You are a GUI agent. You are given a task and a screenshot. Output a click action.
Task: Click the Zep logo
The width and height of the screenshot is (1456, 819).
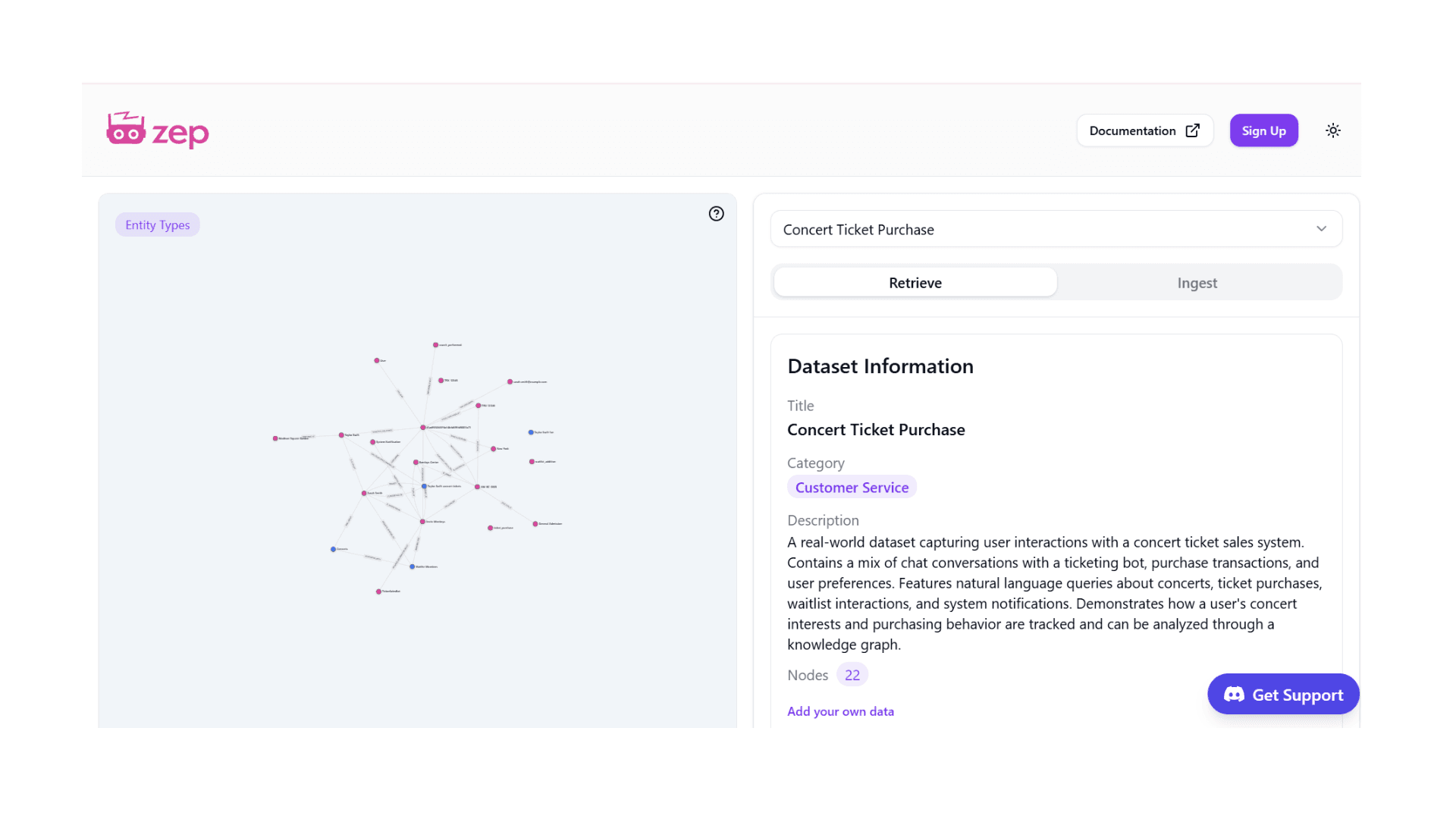click(x=158, y=130)
